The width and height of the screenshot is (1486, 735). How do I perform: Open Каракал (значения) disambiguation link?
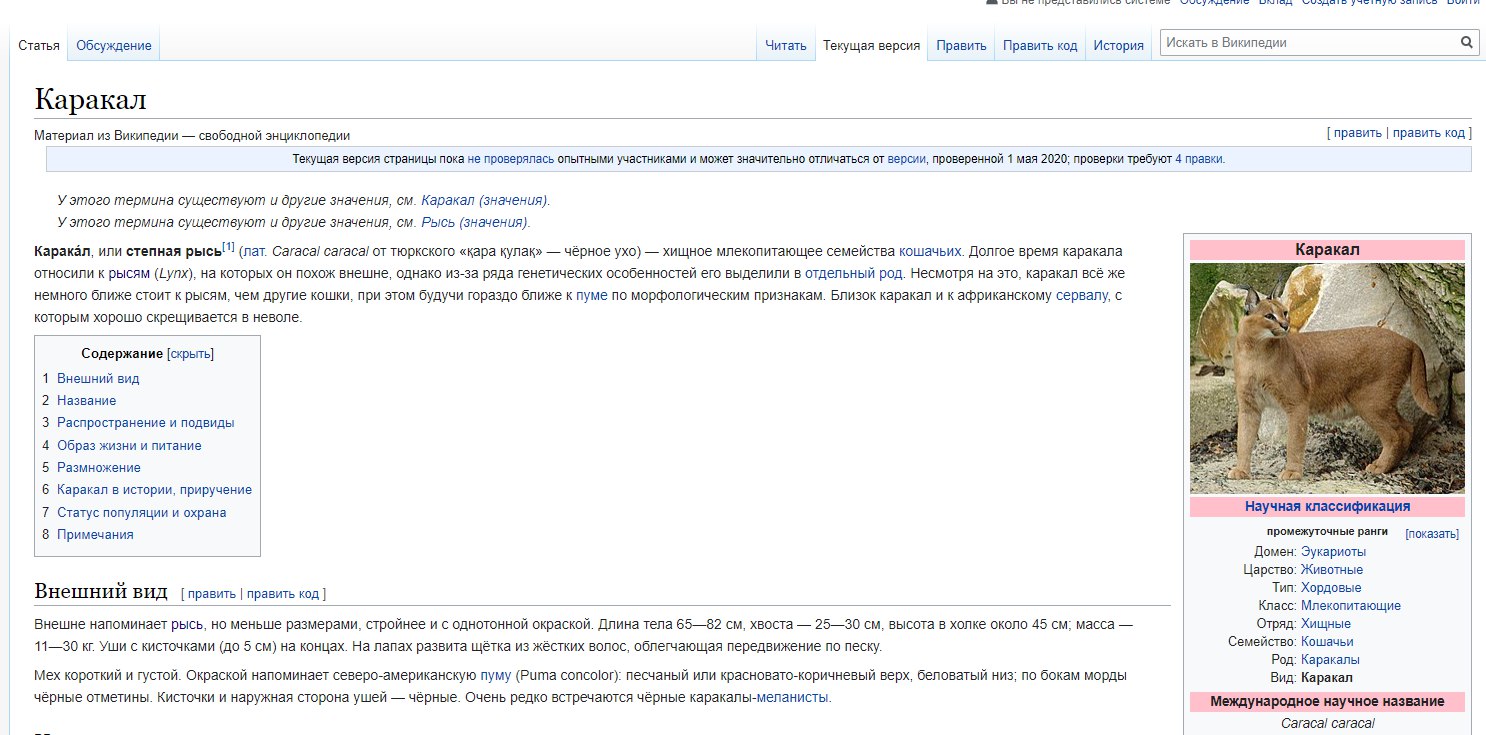(x=484, y=200)
